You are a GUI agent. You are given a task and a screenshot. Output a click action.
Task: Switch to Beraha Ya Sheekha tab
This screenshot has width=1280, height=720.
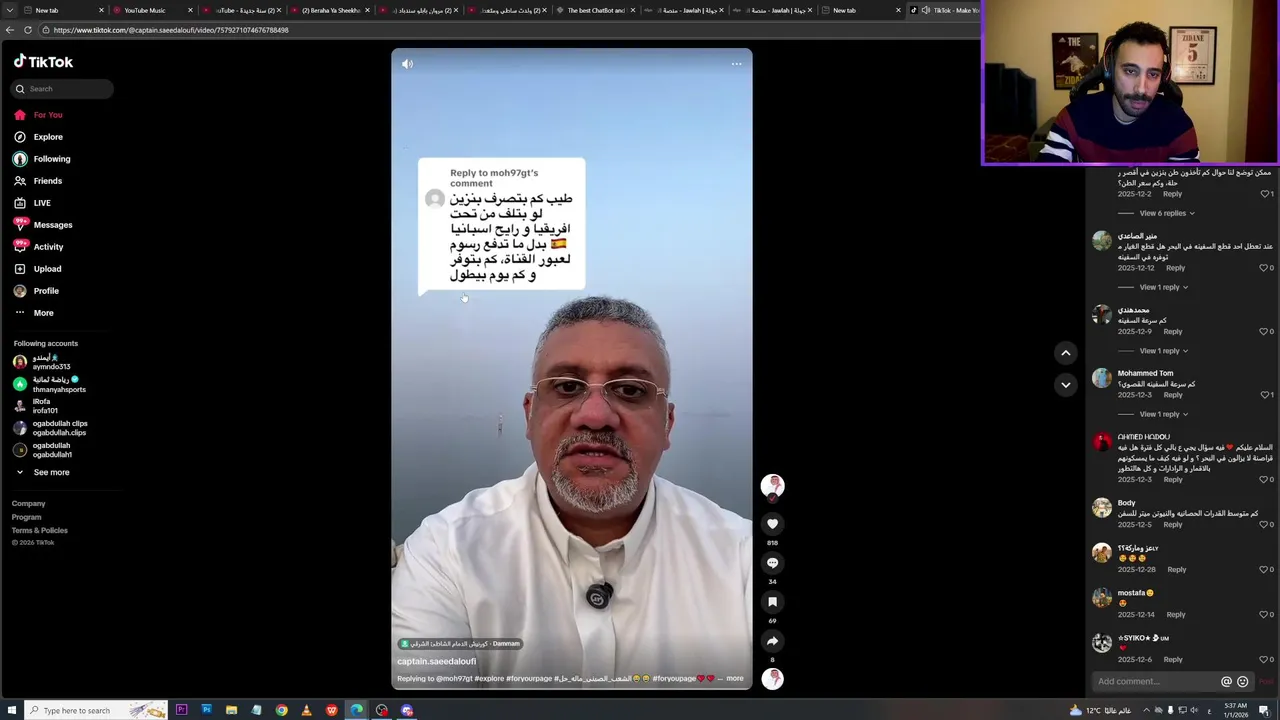pyautogui.click(x=330, y=10)
